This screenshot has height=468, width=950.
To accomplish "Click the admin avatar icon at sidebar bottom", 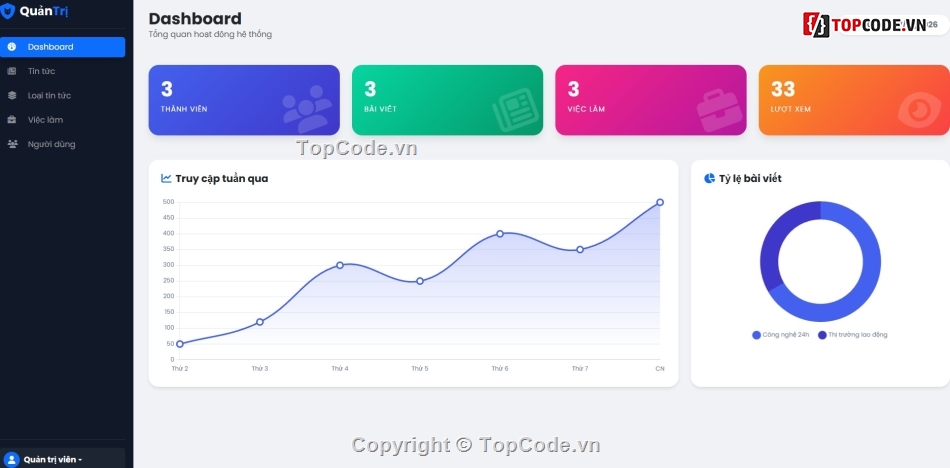I will [12, 459].
